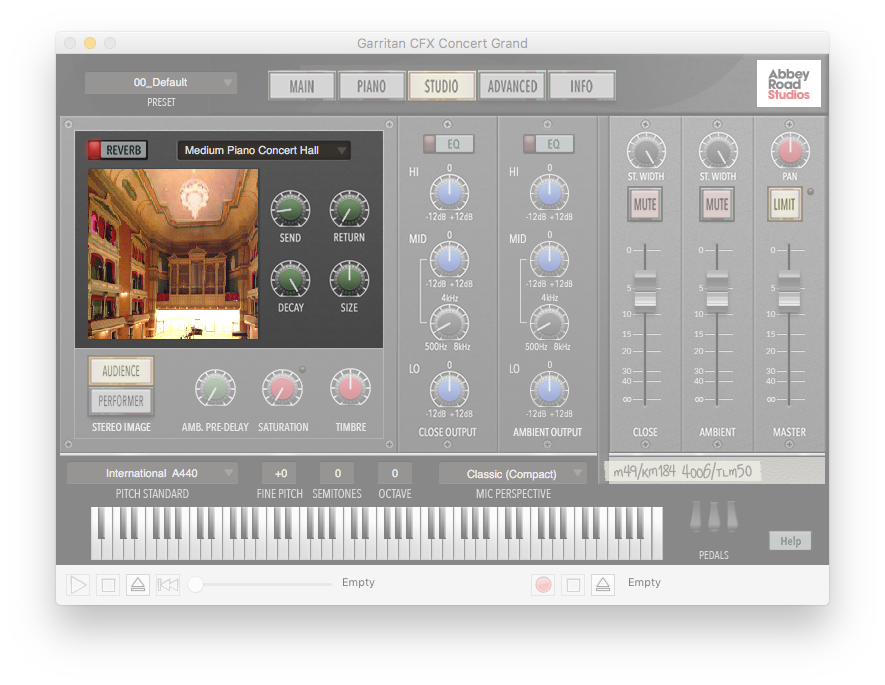Click the SEMITONES value field
885x685 pixels.
pyautogui.click(x=338, y=473)
